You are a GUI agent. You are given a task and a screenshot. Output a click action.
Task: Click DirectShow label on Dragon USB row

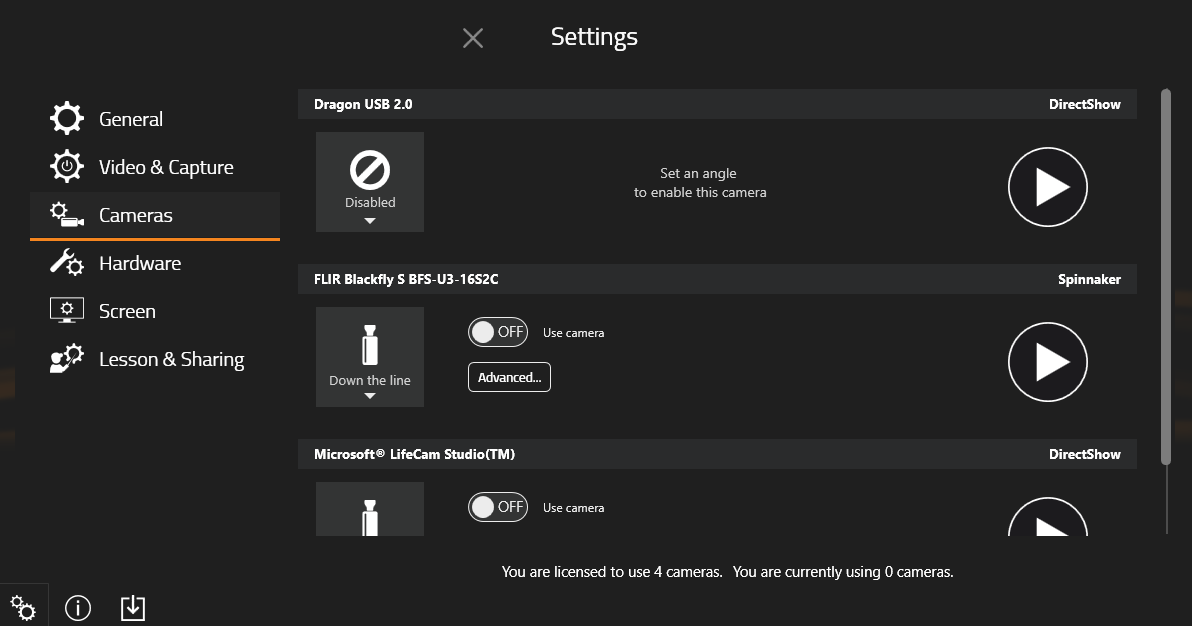(x=1085, y=104)
